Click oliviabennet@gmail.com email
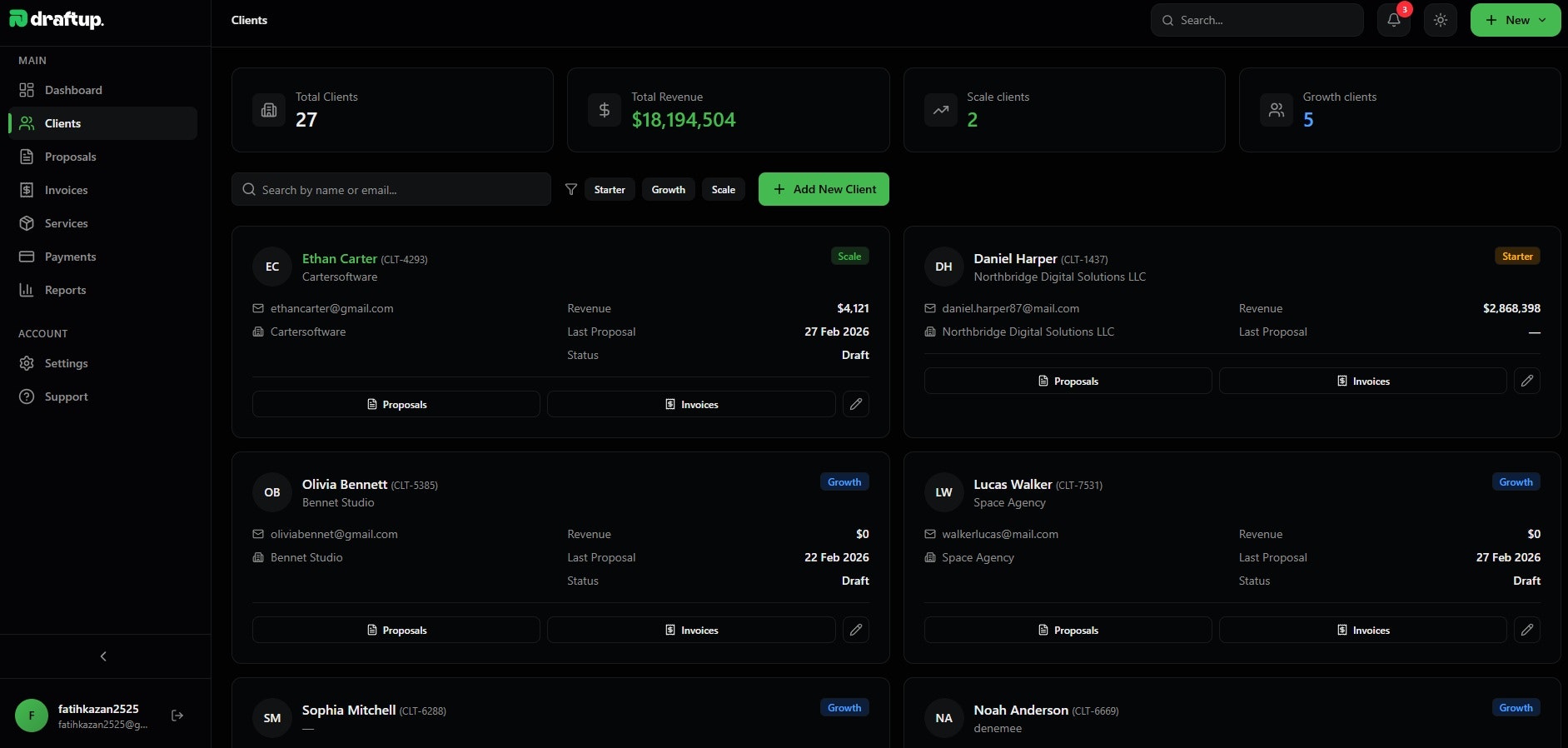The height and width of the screenshot is (748, 1568). pos(334,534)
